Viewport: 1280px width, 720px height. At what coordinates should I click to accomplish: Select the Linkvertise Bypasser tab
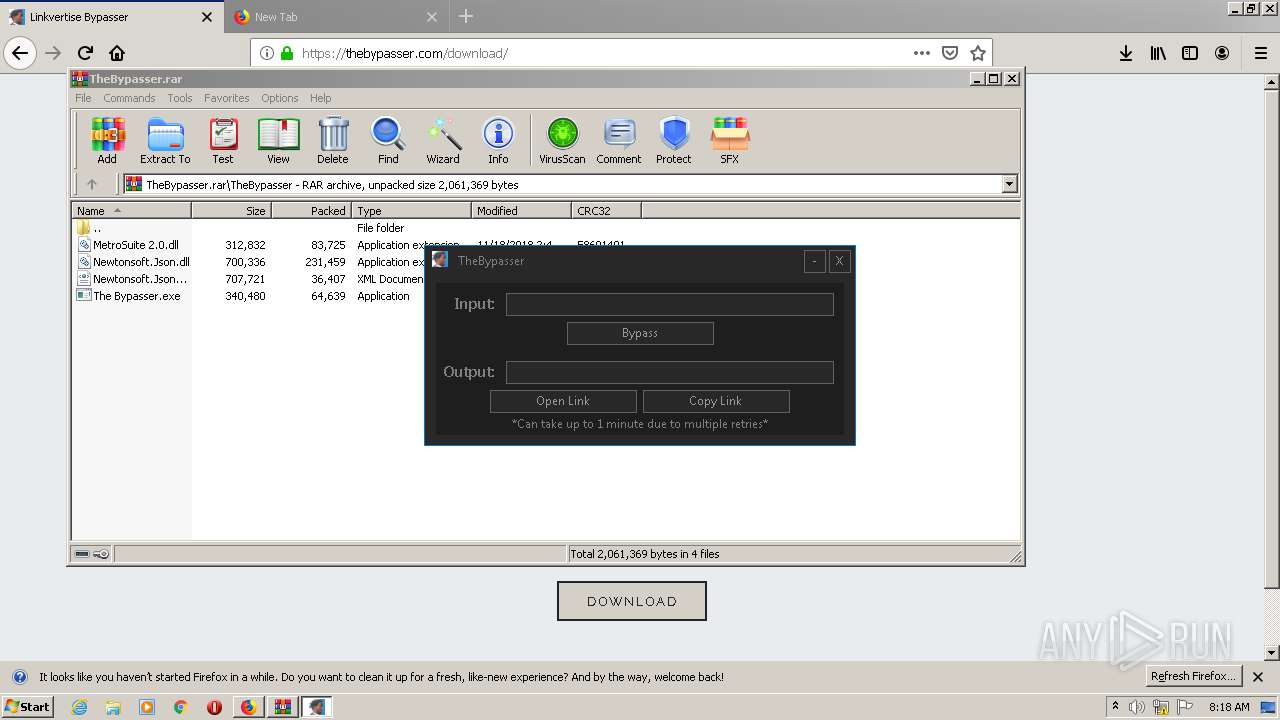coord(112,17)
